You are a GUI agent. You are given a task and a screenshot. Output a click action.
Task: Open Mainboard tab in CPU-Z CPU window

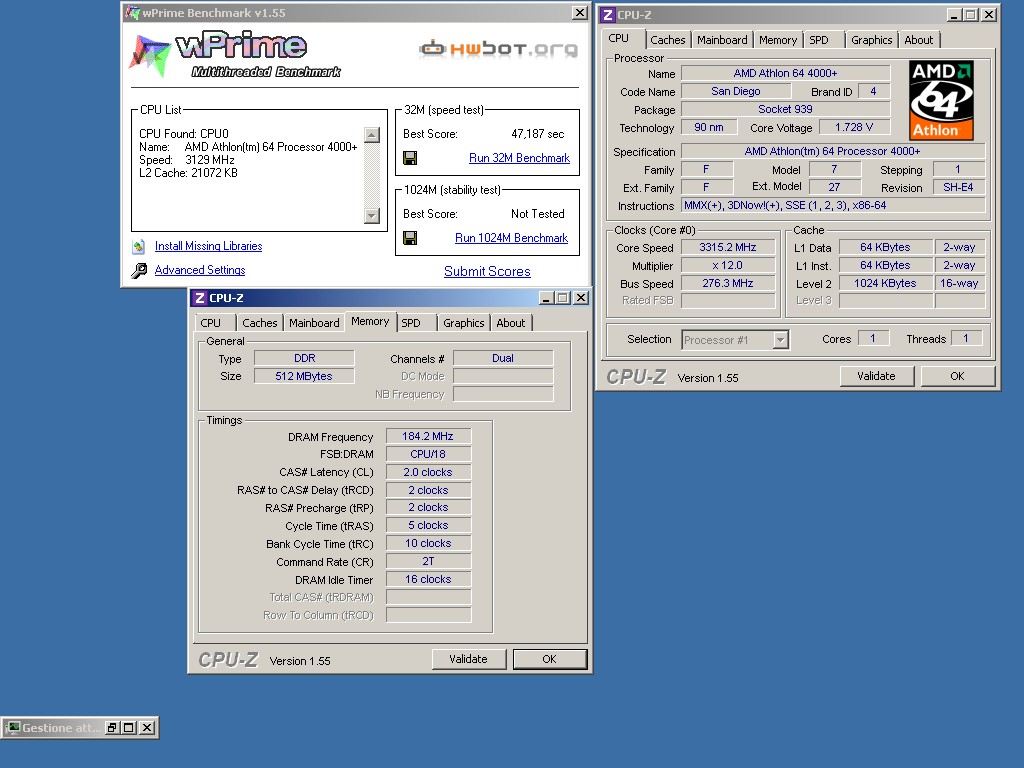coord(722,40)
